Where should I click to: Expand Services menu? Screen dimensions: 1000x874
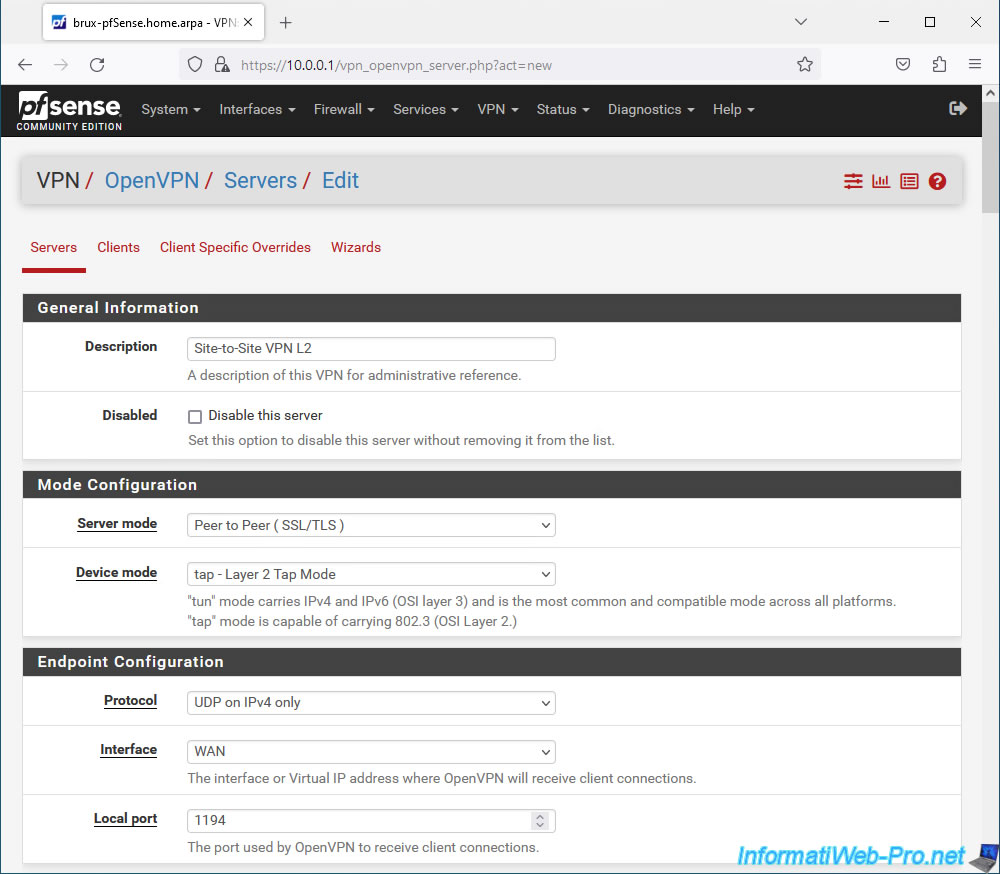[x=425, y=109]
